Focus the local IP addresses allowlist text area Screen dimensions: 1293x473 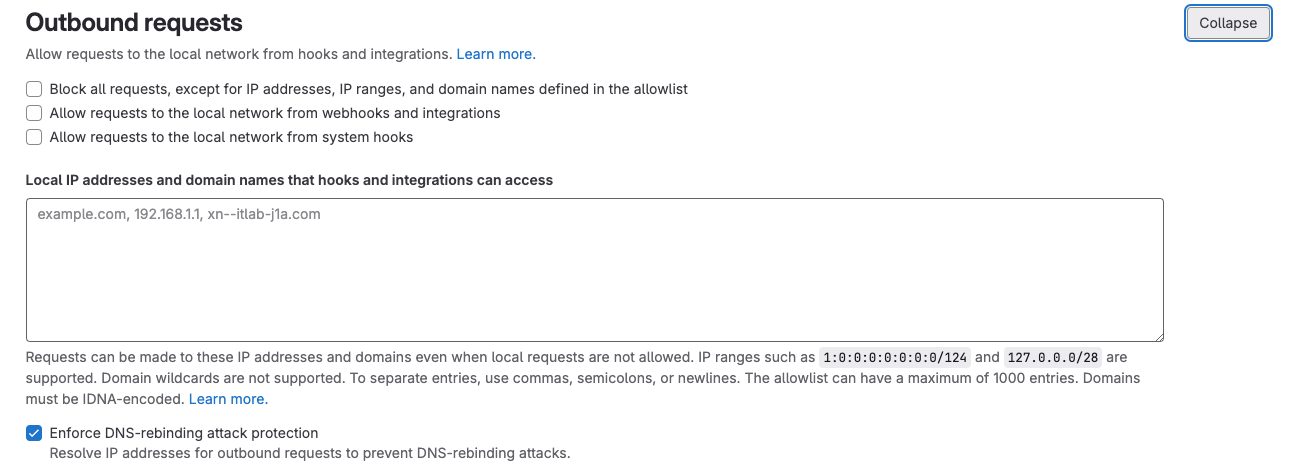tap(594, 270)
